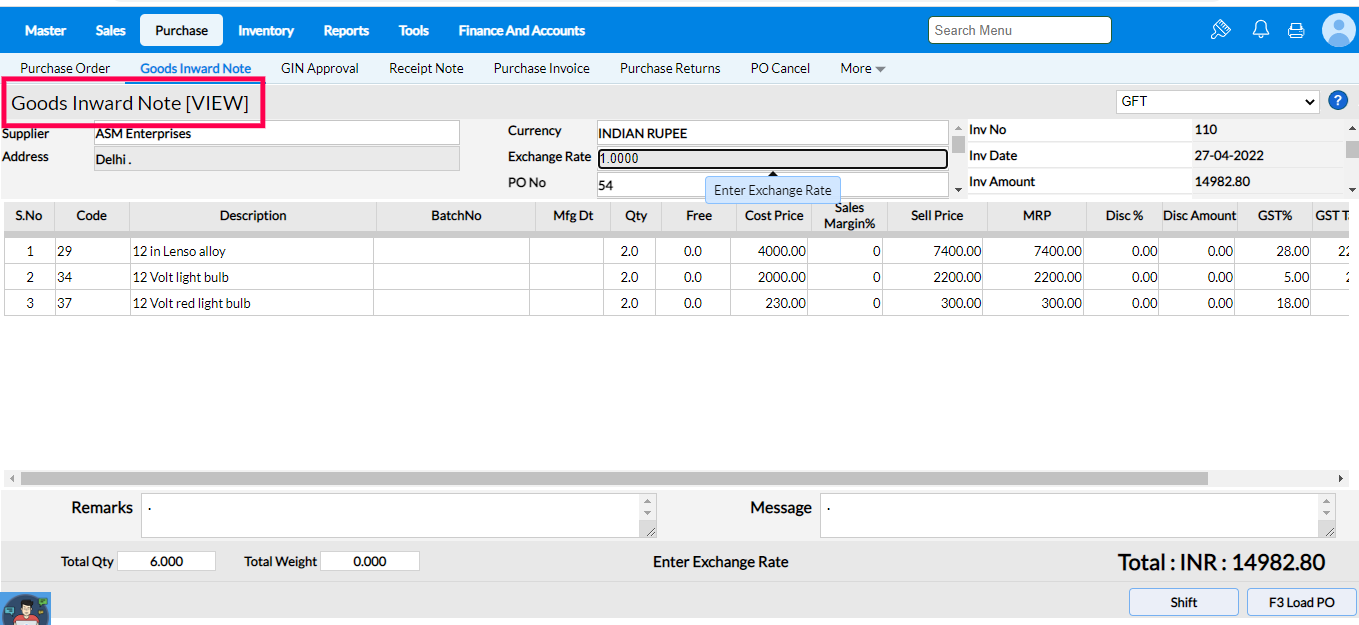Screen dimensions: 1359x625
Task: Click the paintbrush theme icon
Action: [1220, 30]
